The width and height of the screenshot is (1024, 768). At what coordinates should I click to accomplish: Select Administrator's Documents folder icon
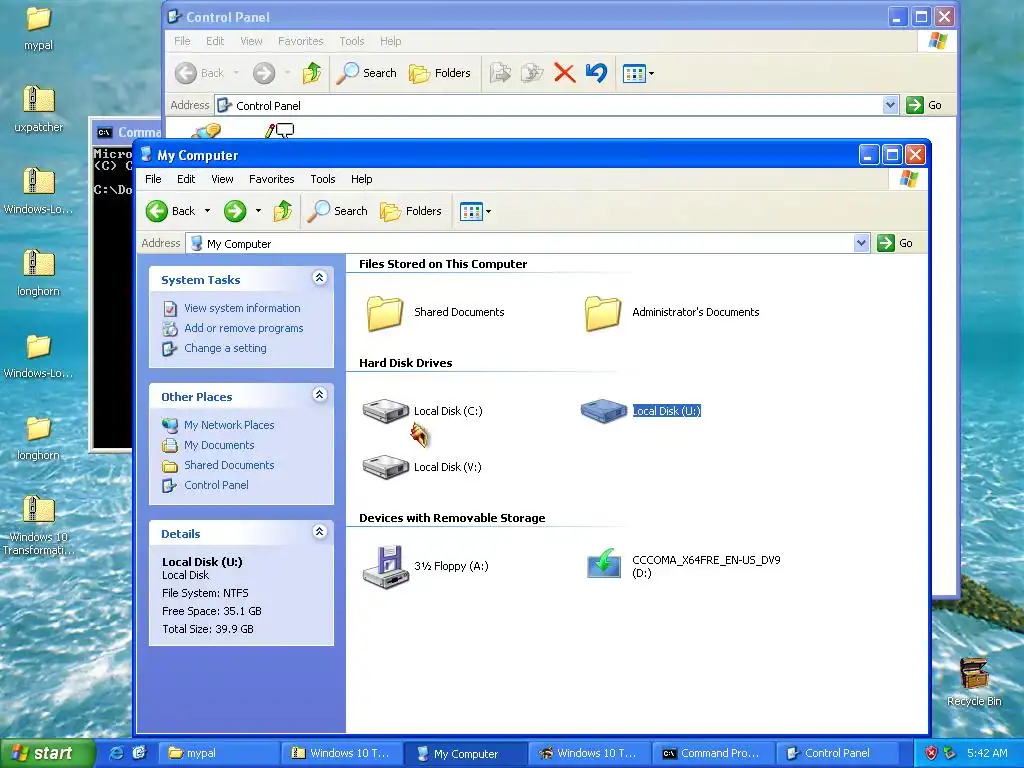[x=603, y=313]
